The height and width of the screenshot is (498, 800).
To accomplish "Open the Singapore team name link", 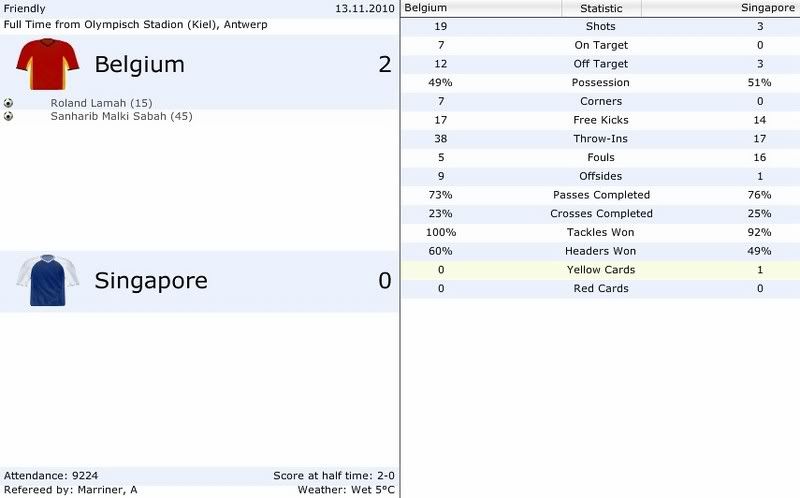I will pos(151,280).
